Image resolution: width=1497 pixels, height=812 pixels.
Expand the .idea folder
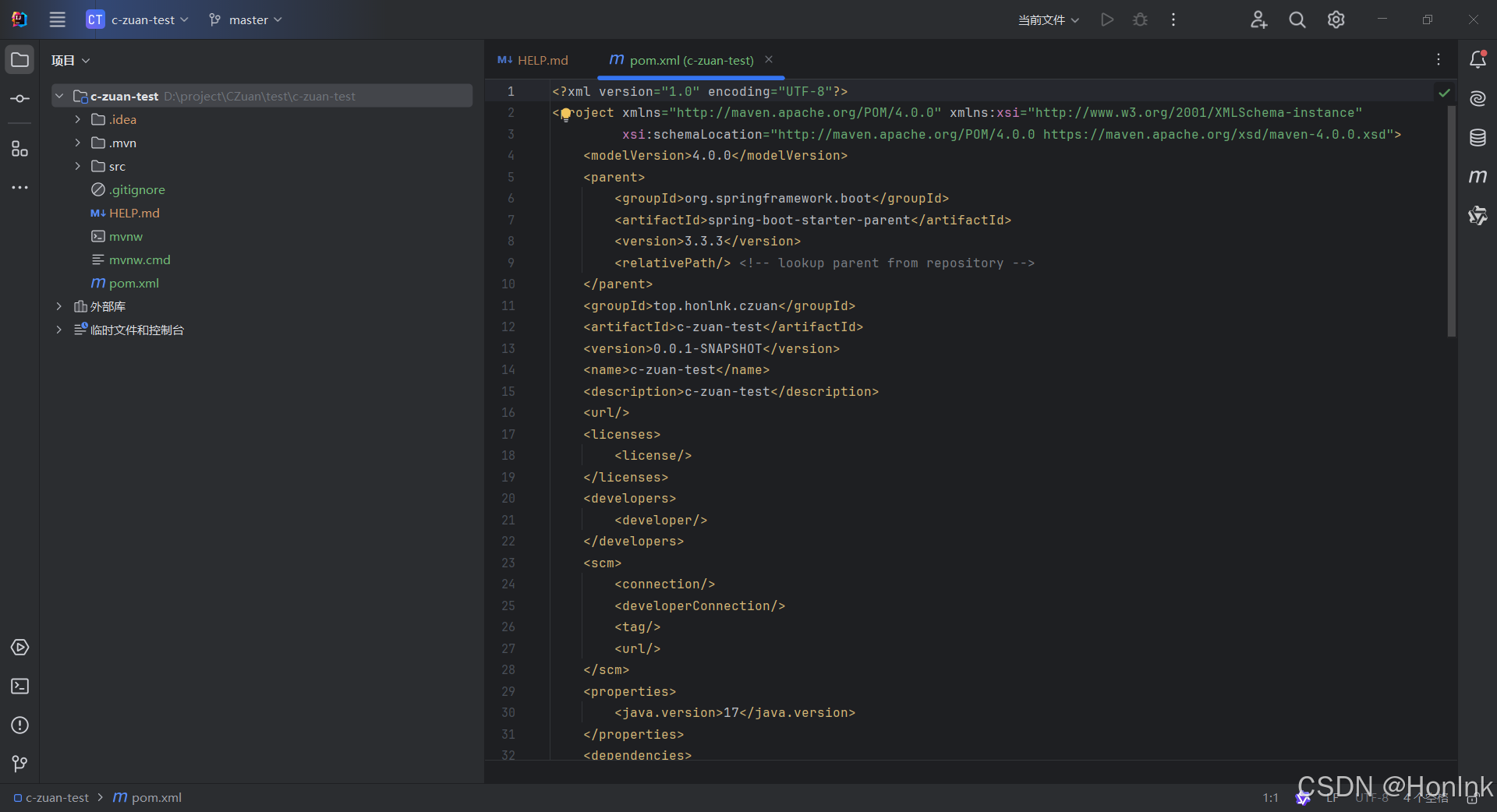(x=77, y=119)
